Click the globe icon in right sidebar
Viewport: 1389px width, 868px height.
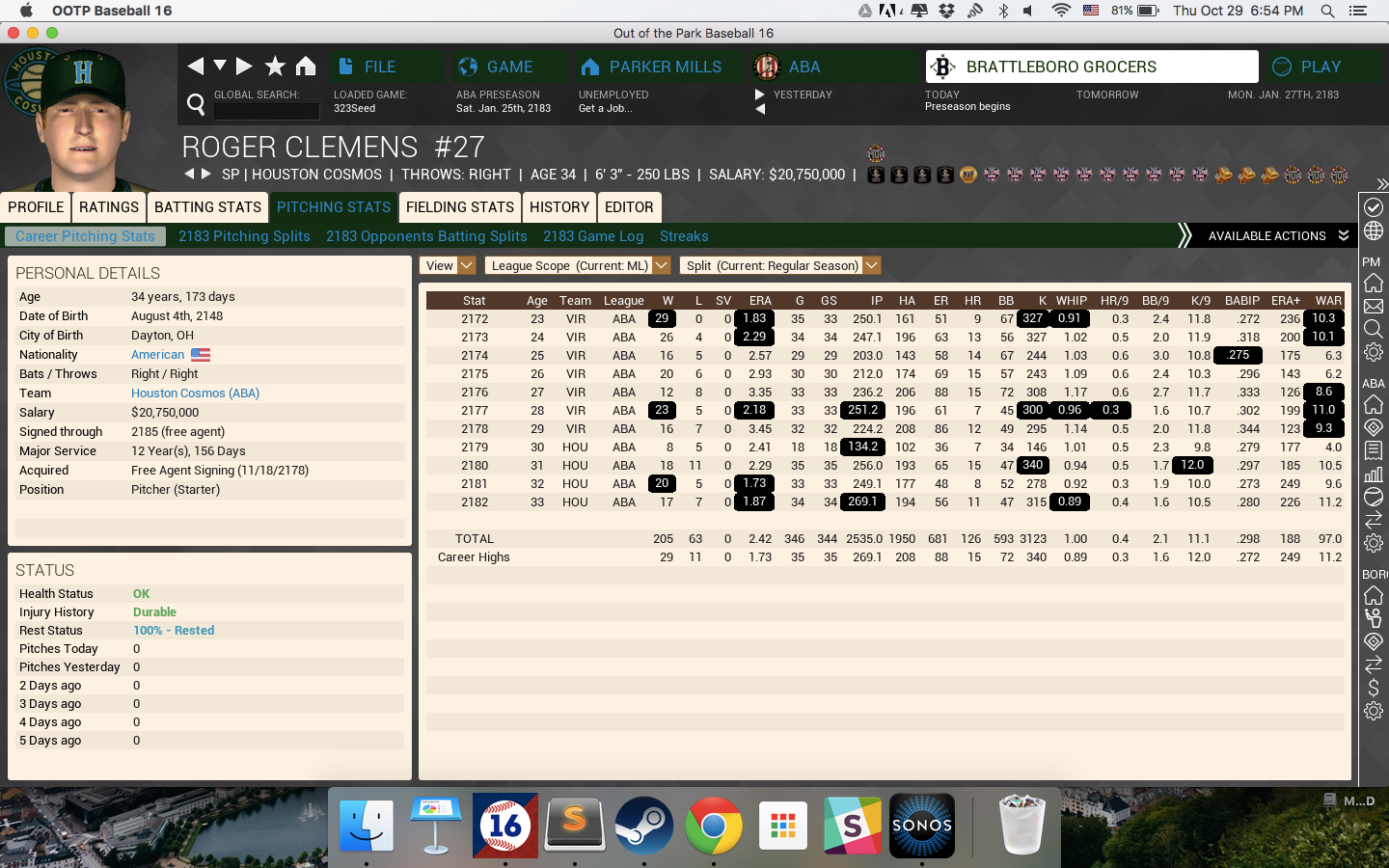click(1374, 231)
